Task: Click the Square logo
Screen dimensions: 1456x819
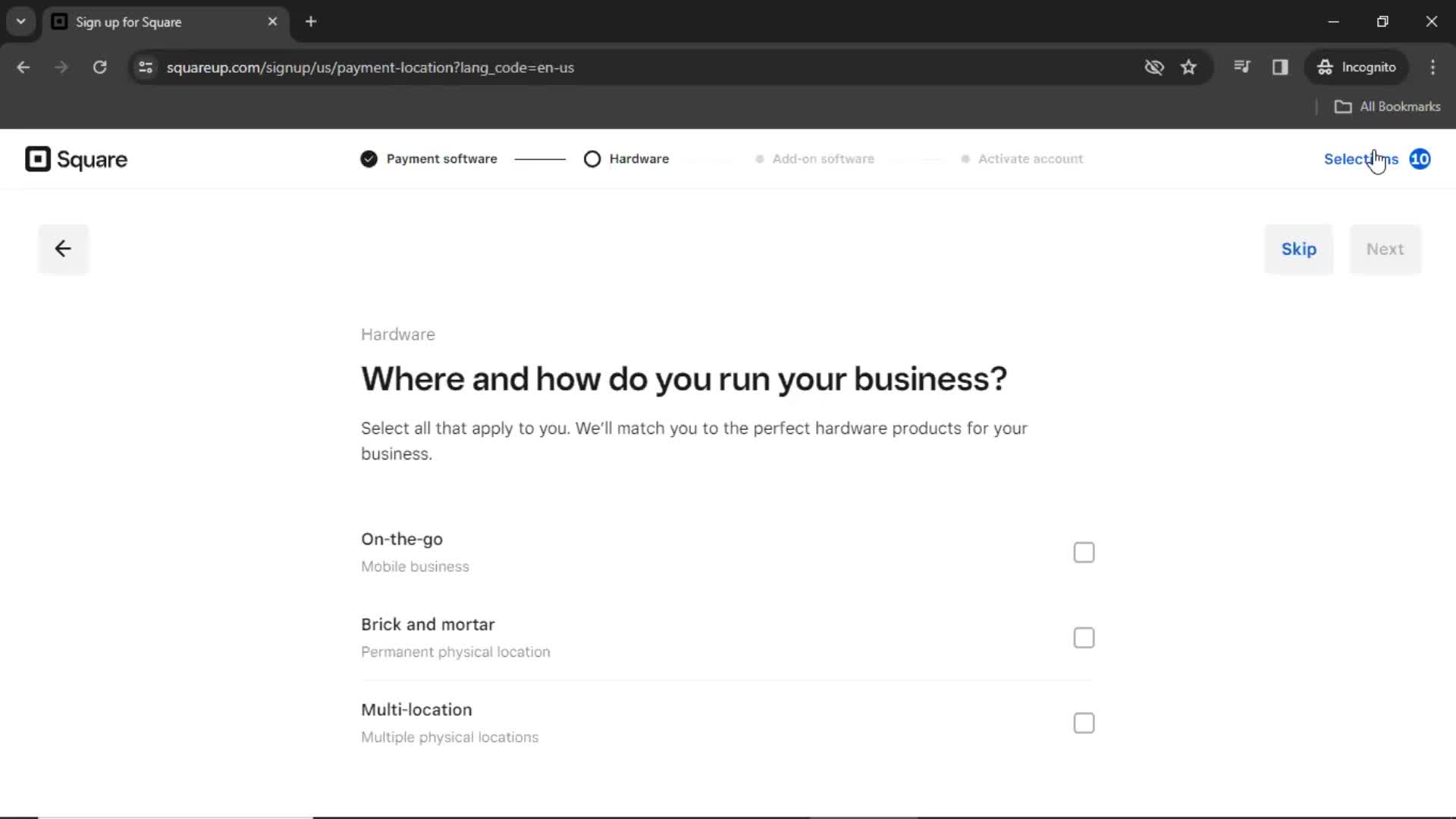Action: click(76, 159)
